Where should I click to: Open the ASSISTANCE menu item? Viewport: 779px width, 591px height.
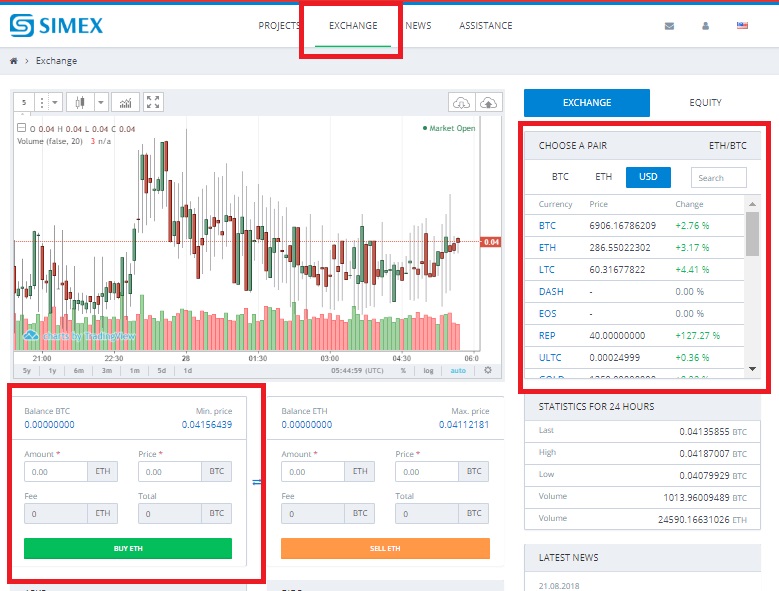[485, 25]
